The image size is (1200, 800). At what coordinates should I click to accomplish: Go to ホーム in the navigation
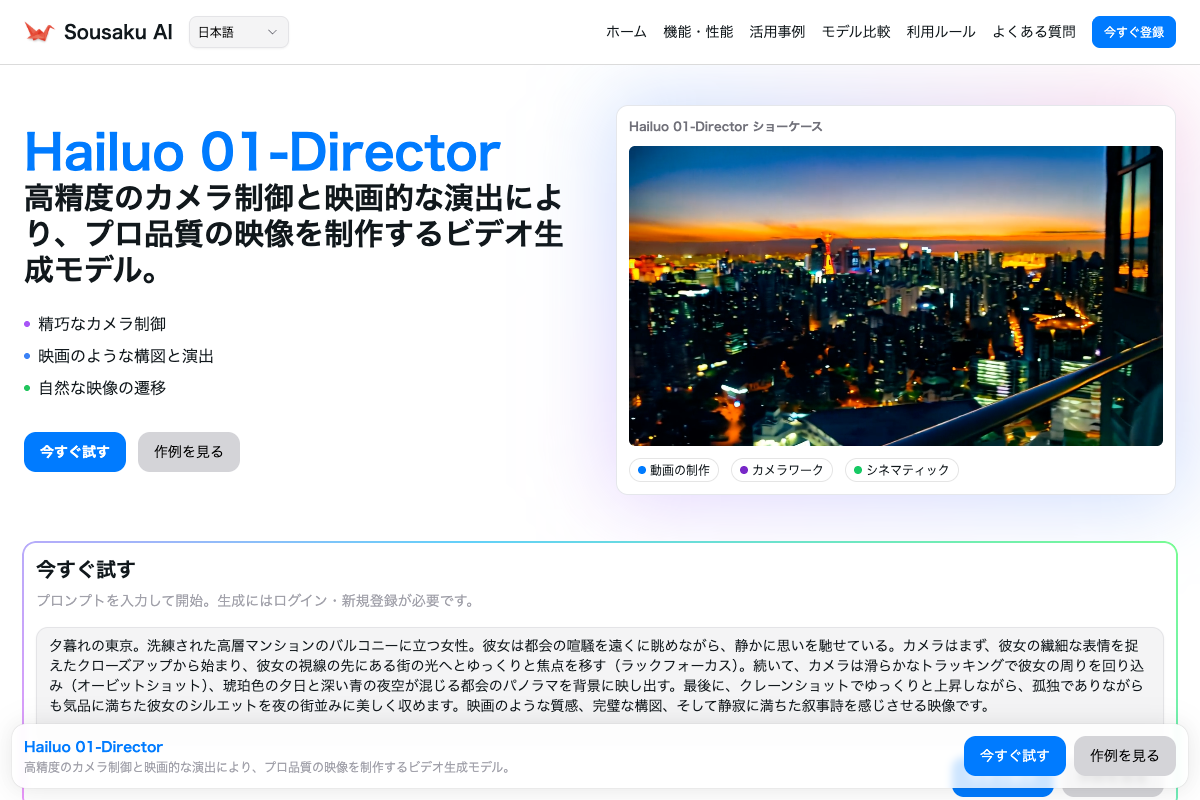(x=626, y=32)
